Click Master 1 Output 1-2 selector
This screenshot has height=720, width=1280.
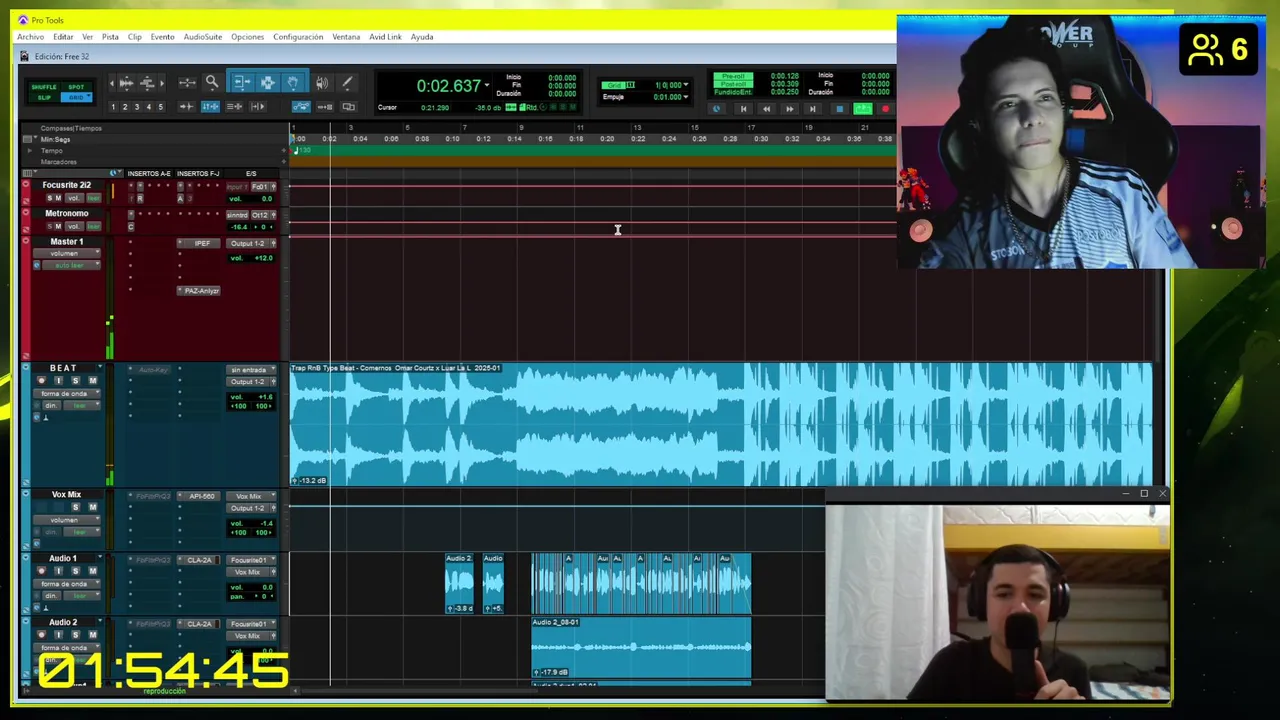tap(246, 243)
